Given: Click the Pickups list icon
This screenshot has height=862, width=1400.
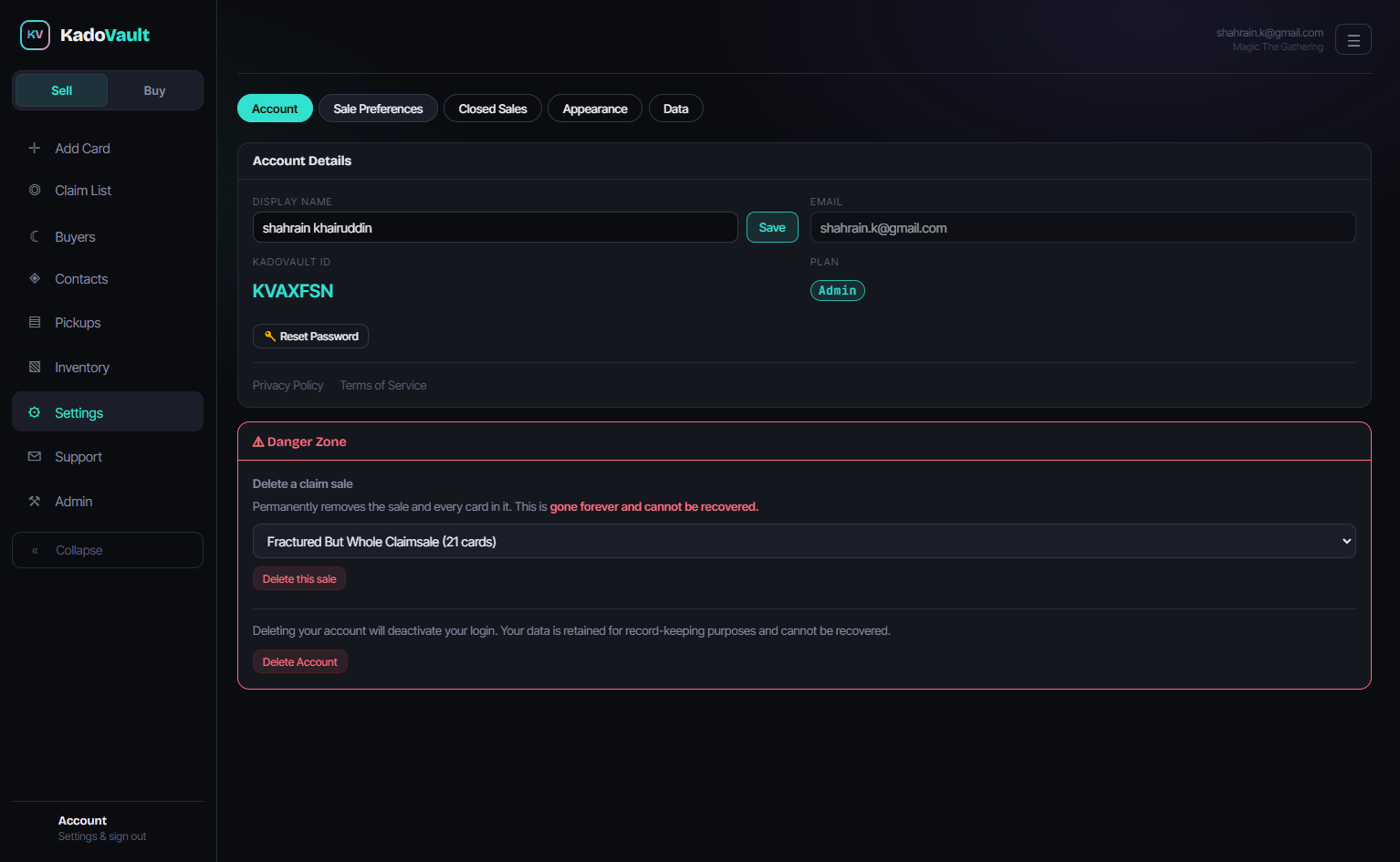Looking at the screenshot, I should tap(35, 322).
